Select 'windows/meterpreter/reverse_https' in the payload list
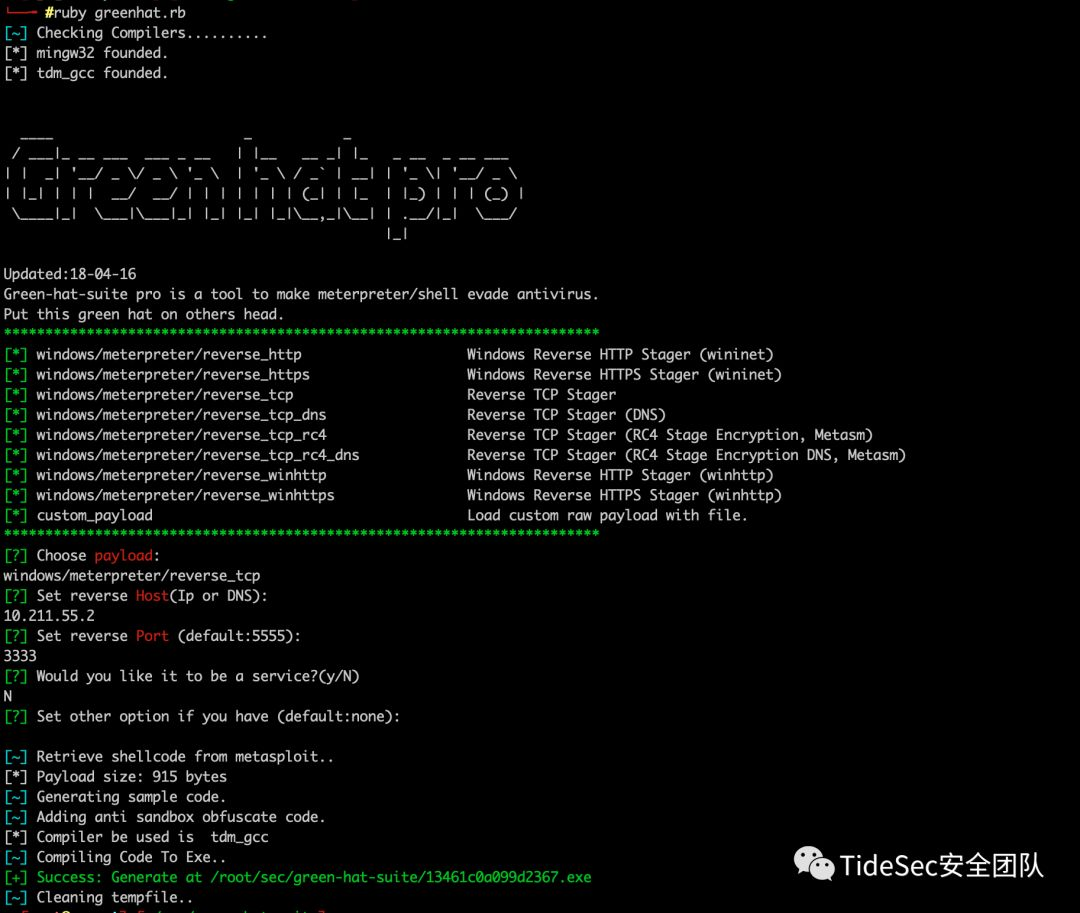Screen dimensions: 1080x913 173,374
